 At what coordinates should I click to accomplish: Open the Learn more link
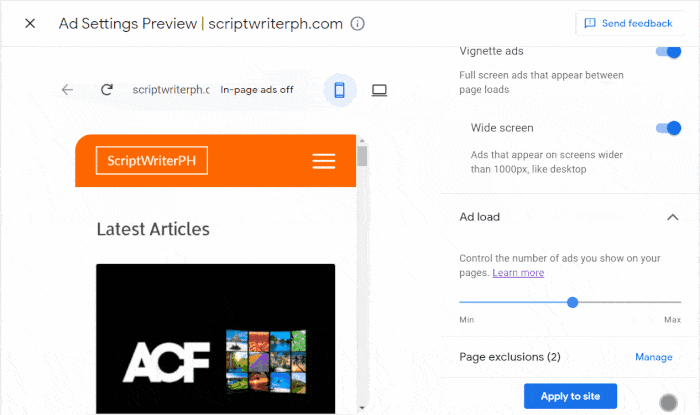tap(518, 273)
